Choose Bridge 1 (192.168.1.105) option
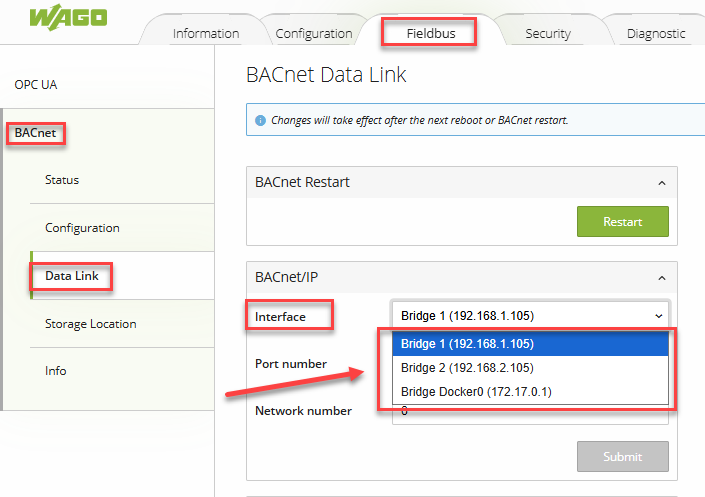The height and width of the screenshot is (497, 705). point(531,344)
